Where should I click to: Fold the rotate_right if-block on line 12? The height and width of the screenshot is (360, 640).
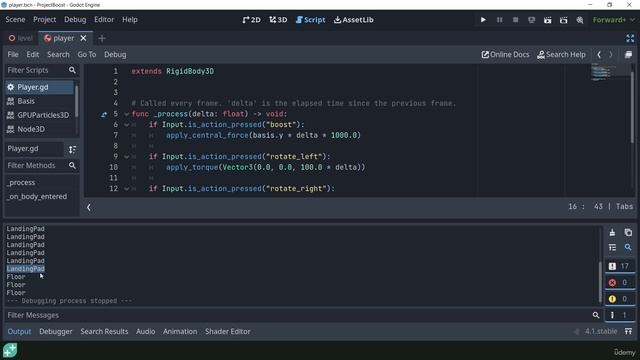tap(127, 189)
